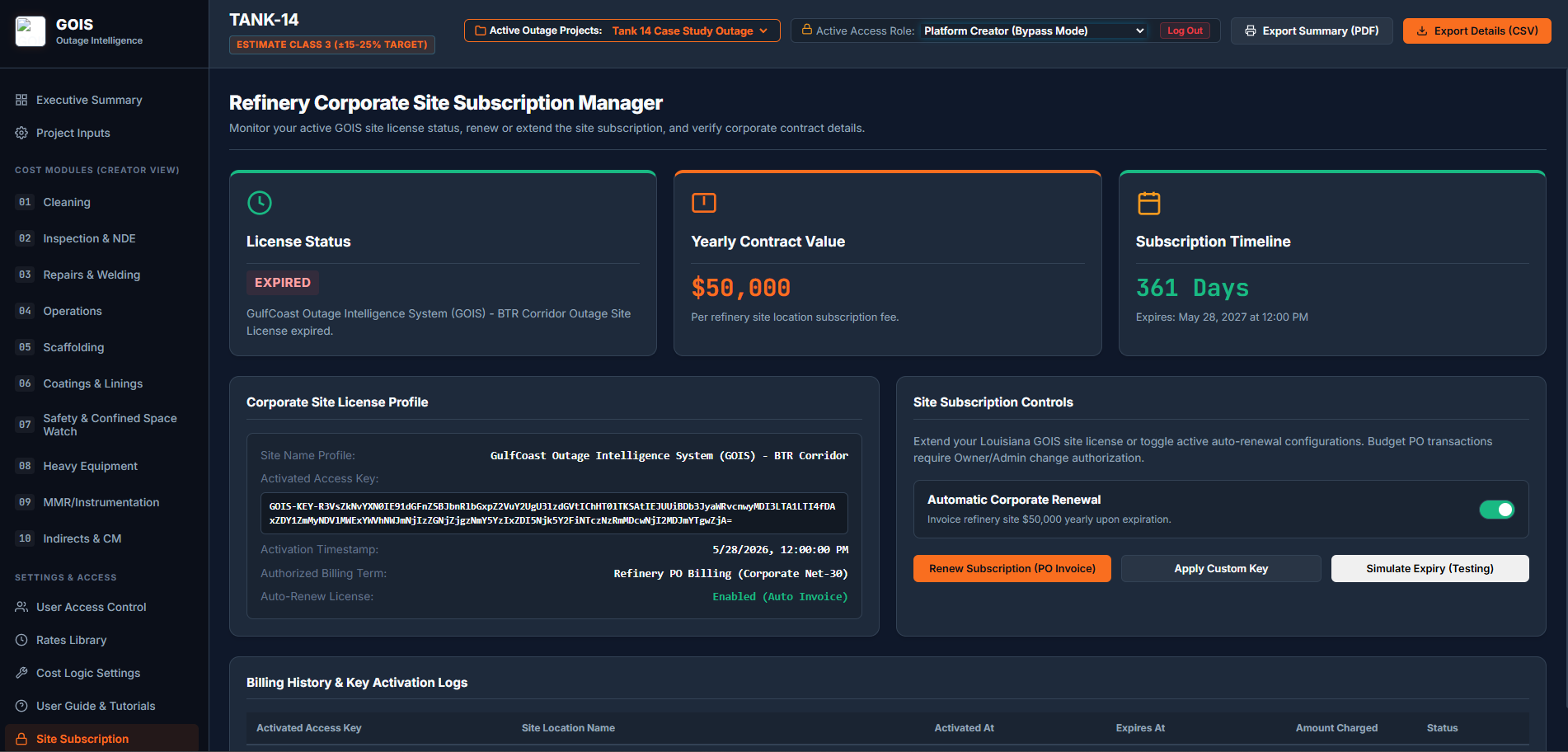Click the Cost Logic Settings tool icon
The image size is (1568, 752).
tap(21, 673)
